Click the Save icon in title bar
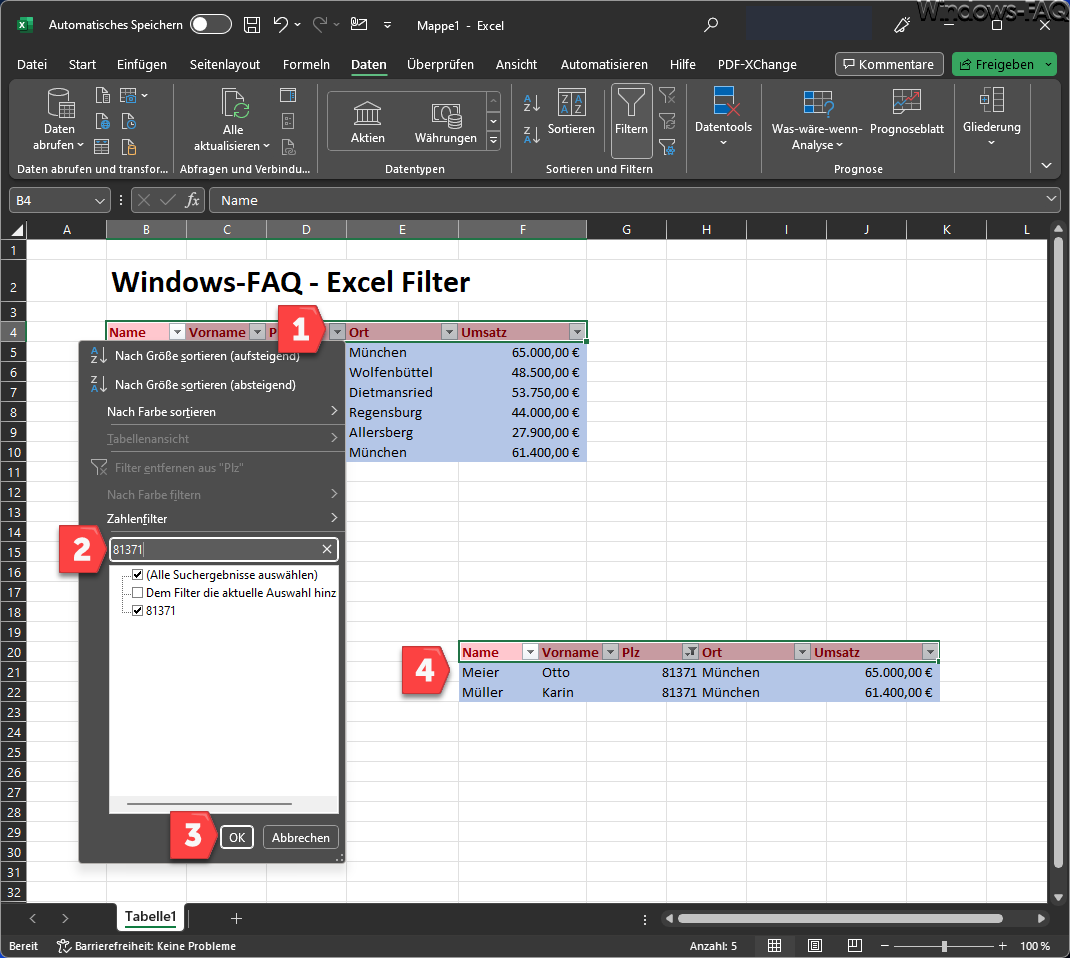This screenshot has height=958, width=1070. (252, 25)
